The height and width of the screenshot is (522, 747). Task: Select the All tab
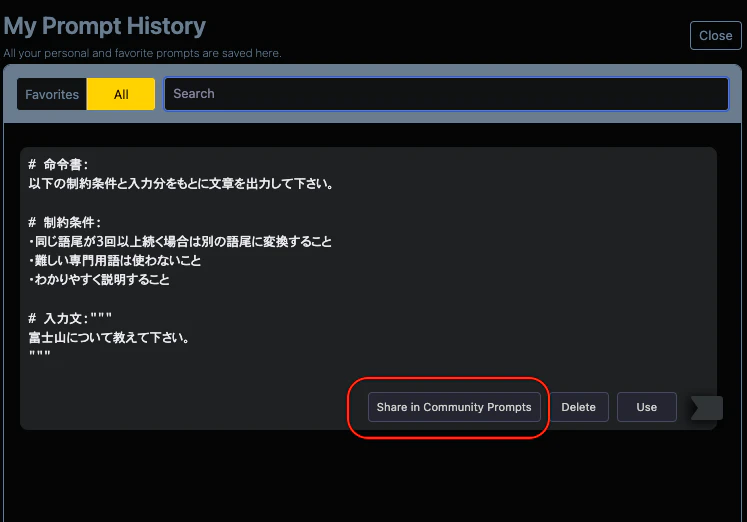pyautogui.click(x=121, y=94)
